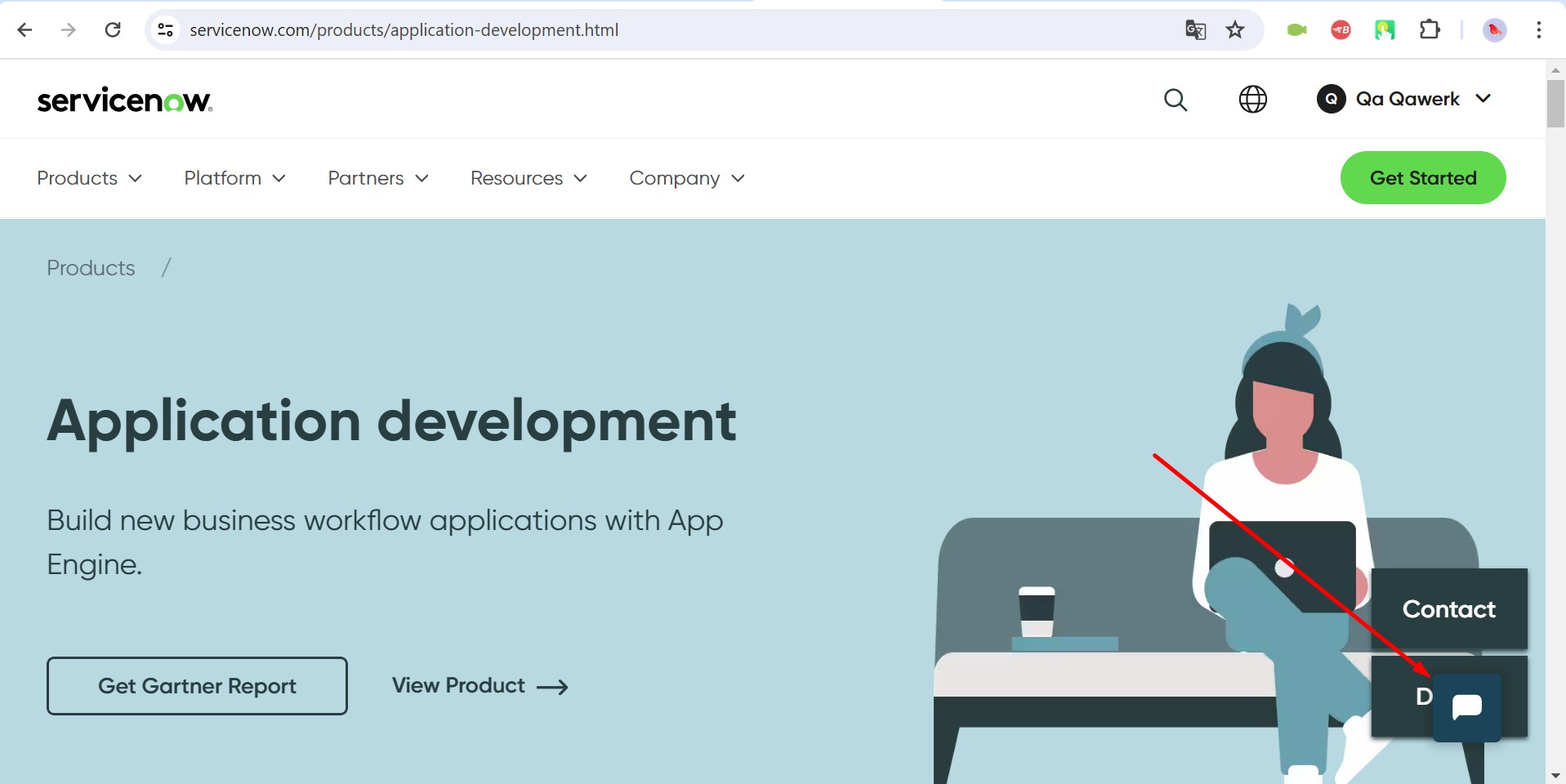The image size is (1566, 784).
Task: Open site search with magnifier icon
Action: [x=1176, y=100]
